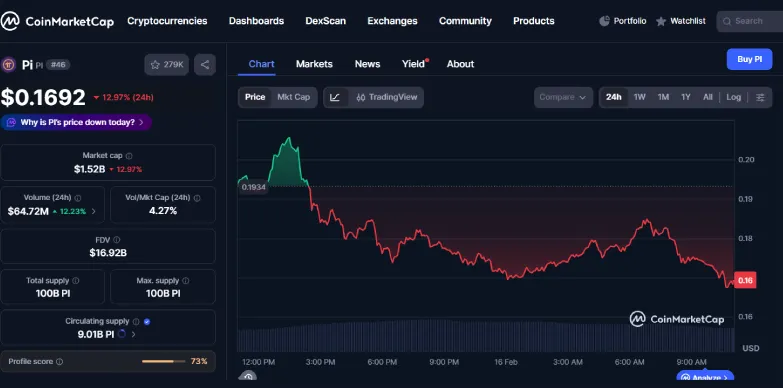Image resolution: width=783 pixels, height=388 pixels.
Task: Click Vol/Mkt Cap info icon
Action: tap(197, 198)
